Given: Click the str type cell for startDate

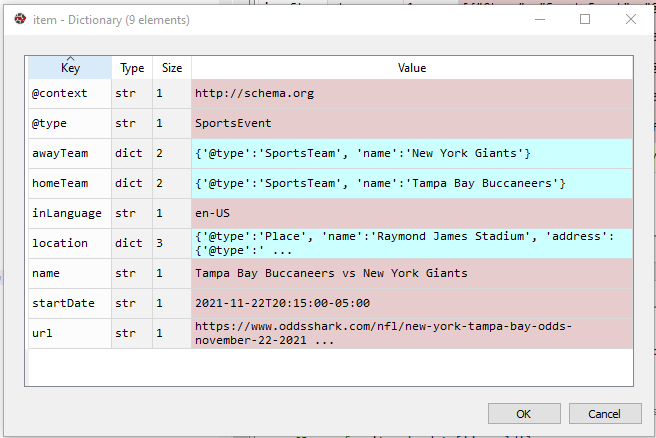Looking at the screenshot, I should 132,304.
